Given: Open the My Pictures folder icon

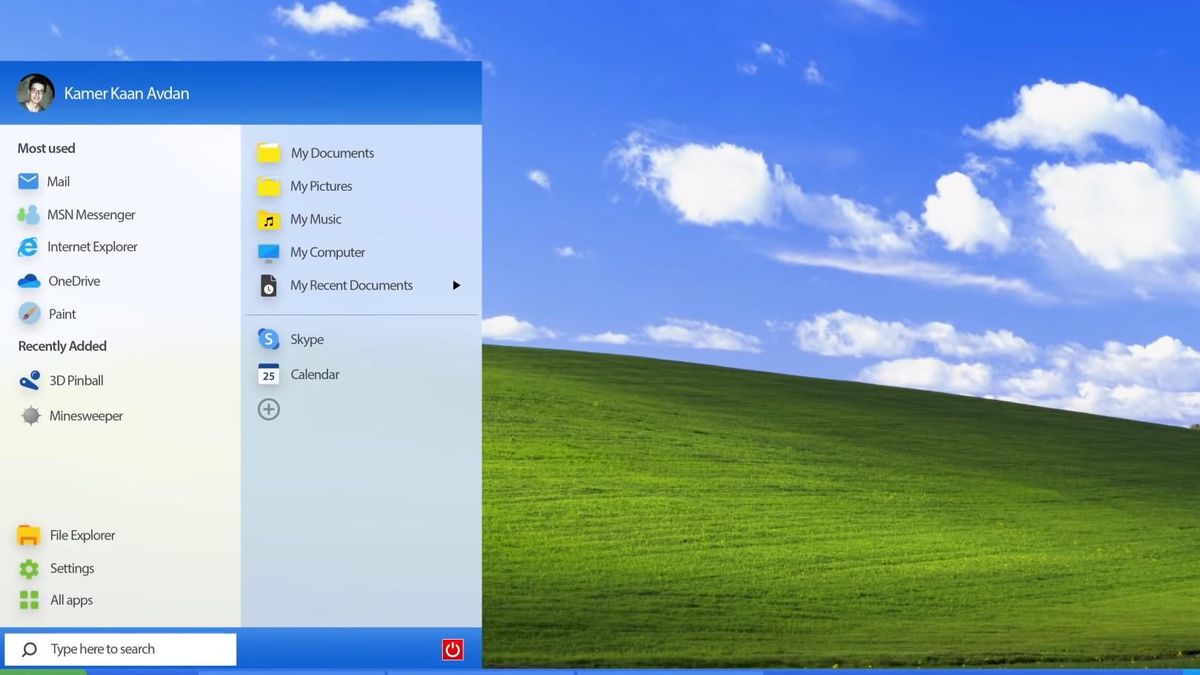Looking at the screenshot, I should coord(268,186).
